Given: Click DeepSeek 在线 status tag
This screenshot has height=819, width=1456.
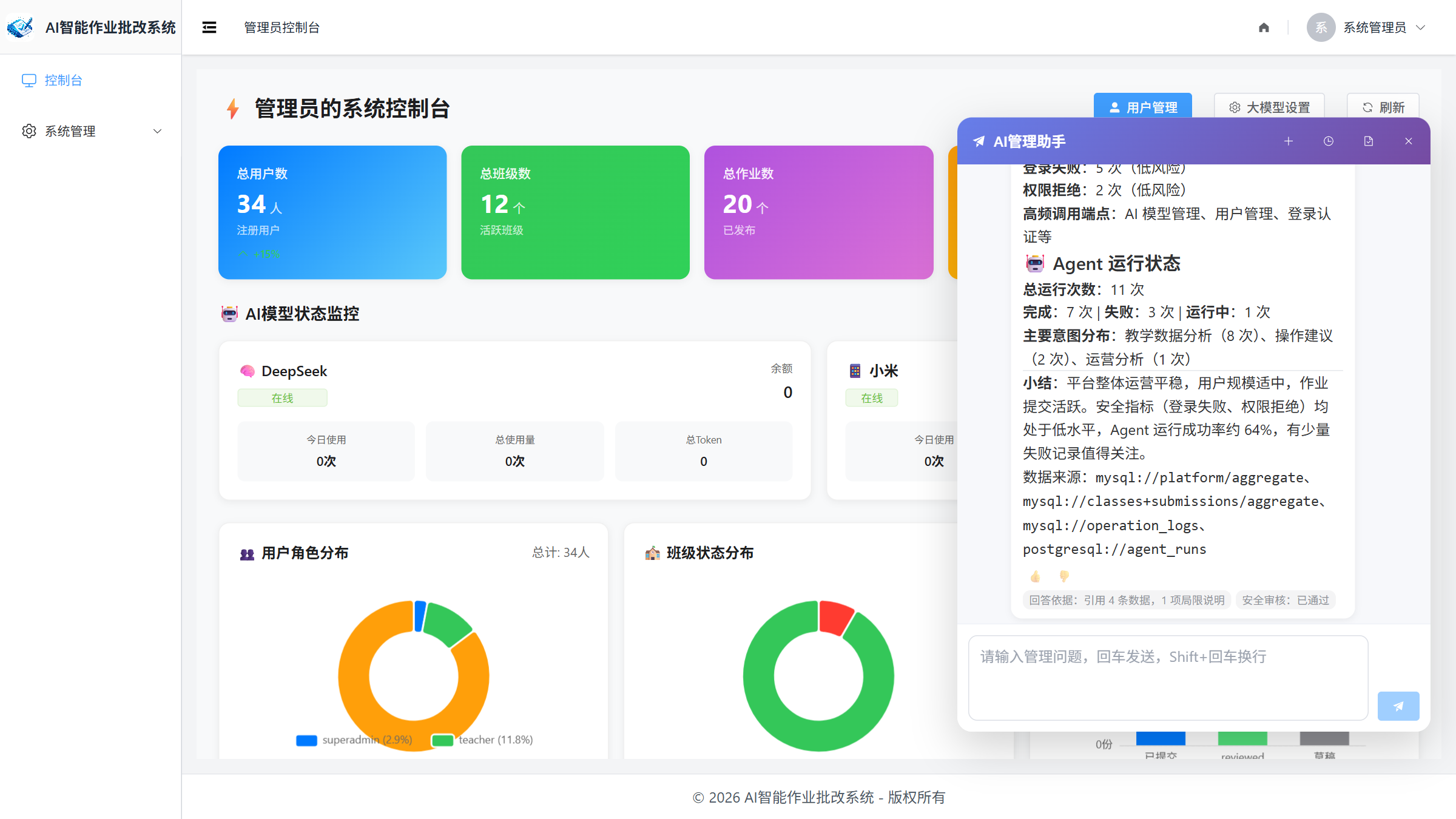Looking at the screenshot, I should 282,398.
